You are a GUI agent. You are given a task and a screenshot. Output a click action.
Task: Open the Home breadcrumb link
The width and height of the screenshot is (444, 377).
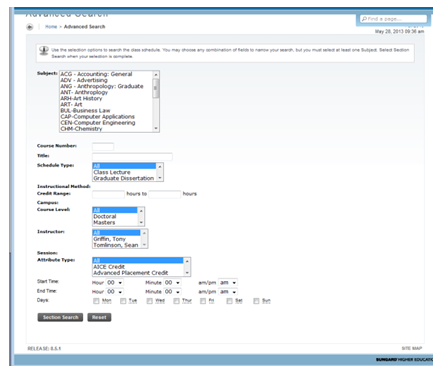51,27
